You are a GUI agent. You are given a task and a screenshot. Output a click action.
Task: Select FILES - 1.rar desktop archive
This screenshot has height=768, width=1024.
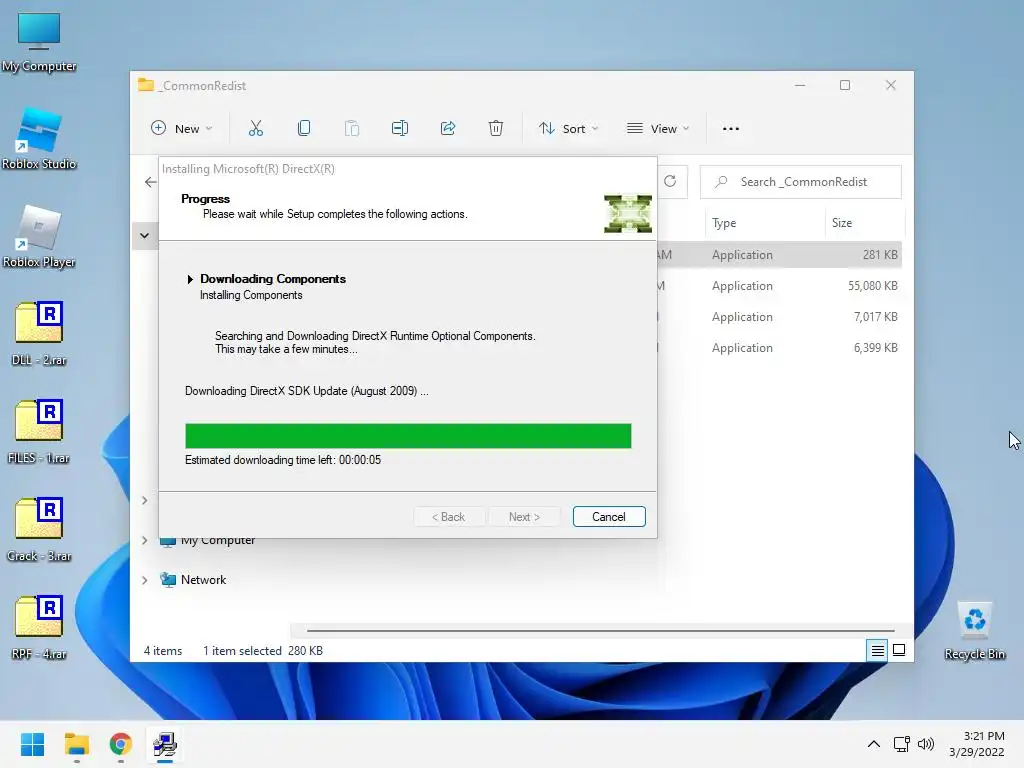39,432
